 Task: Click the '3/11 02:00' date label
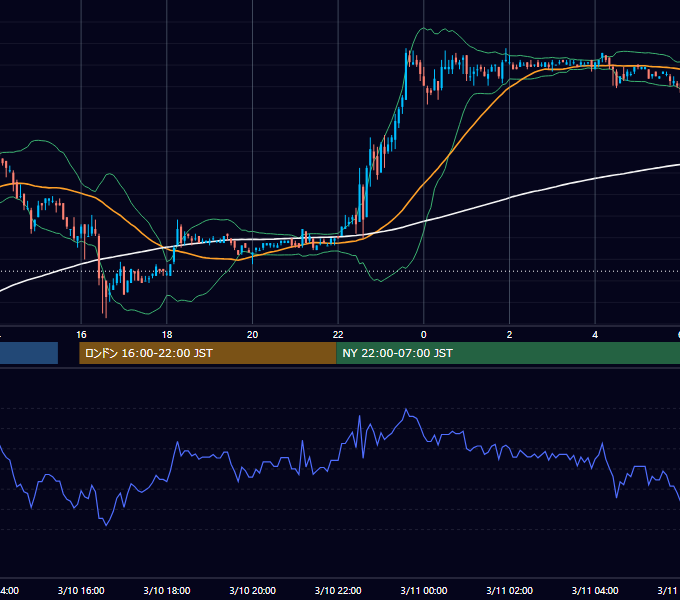tap(509, 590)
